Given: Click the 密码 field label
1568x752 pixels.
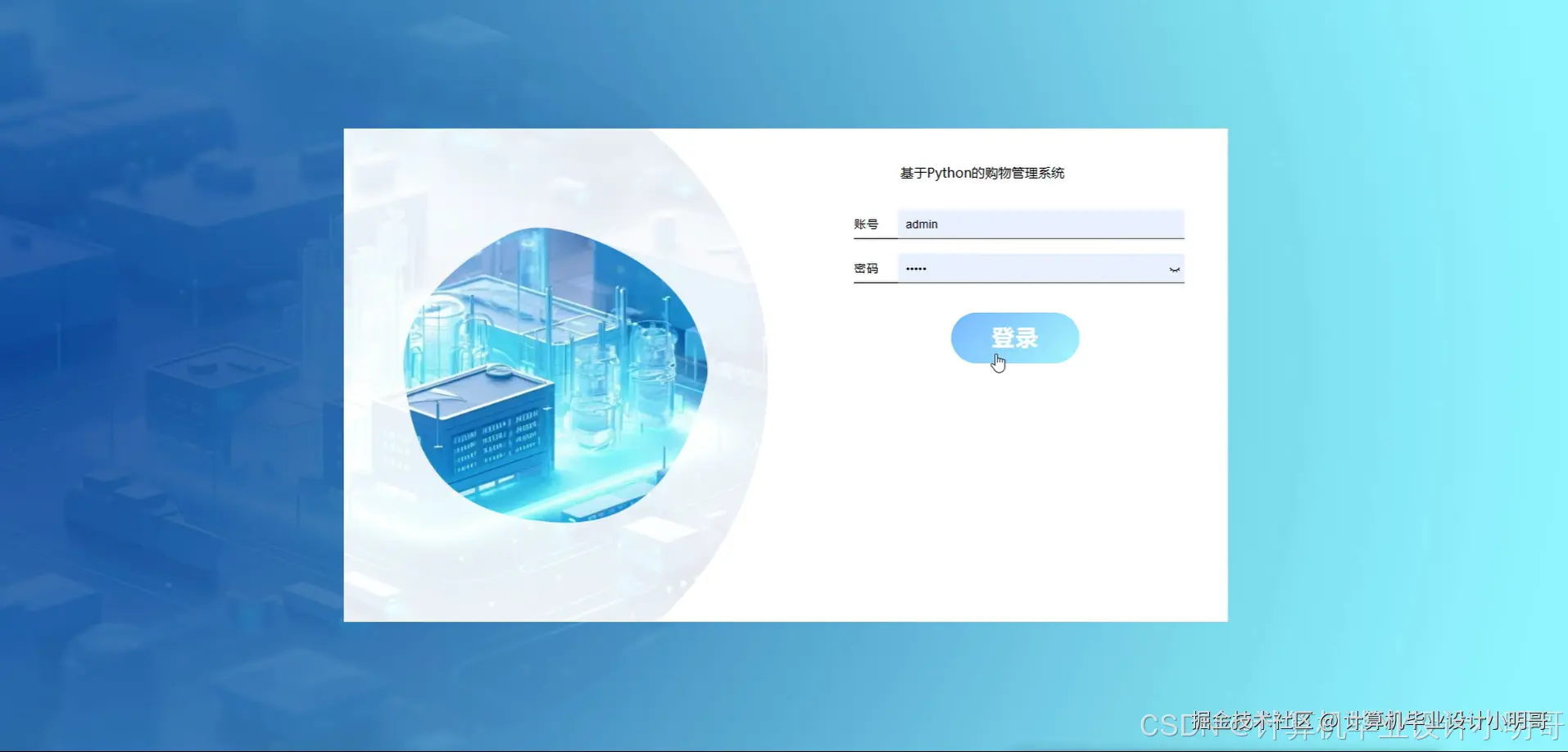Looking at the screenshot, I should [x=866, y=268].
